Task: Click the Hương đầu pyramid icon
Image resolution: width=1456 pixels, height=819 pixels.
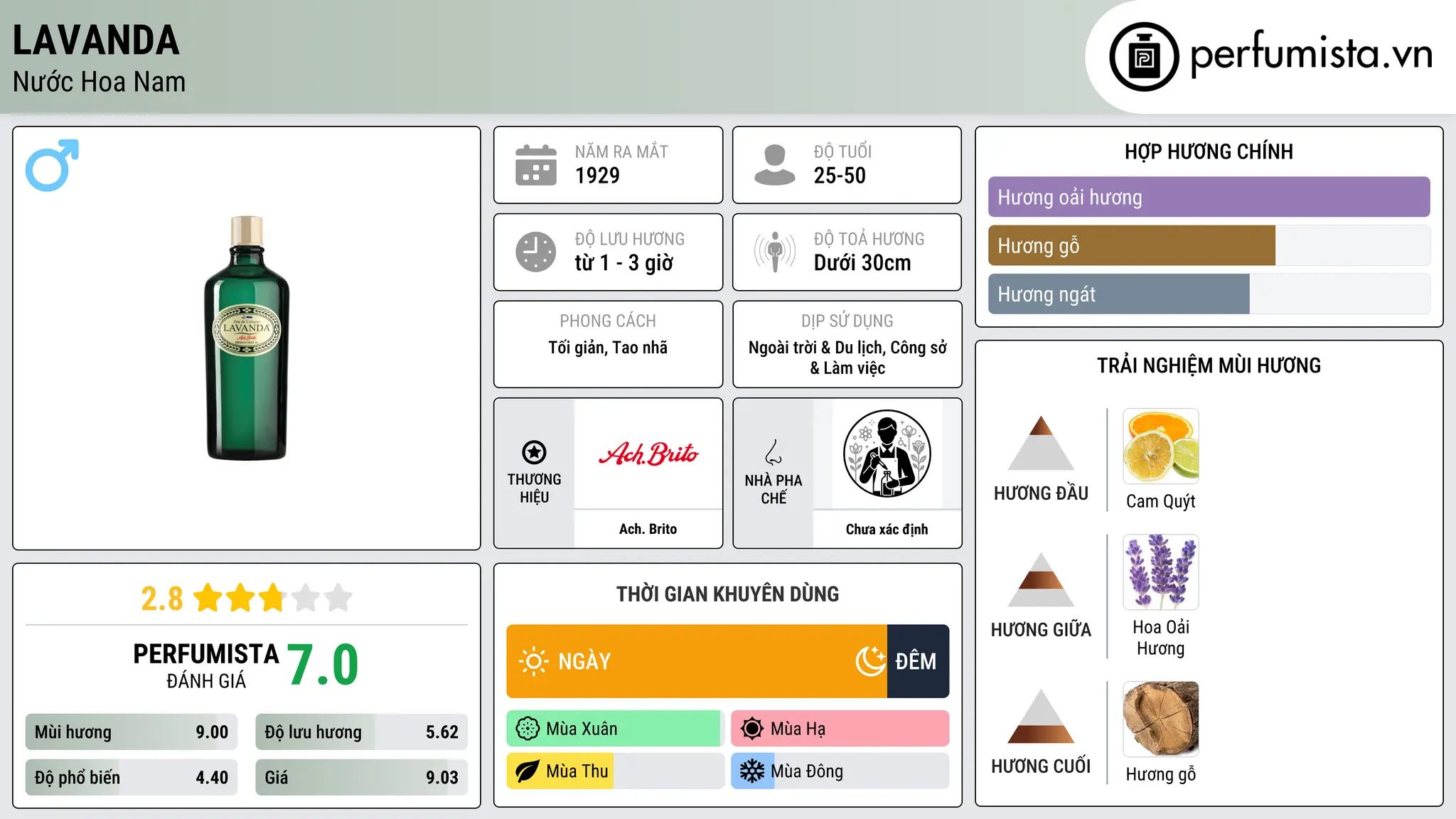Action: (x=1041, y=443)
